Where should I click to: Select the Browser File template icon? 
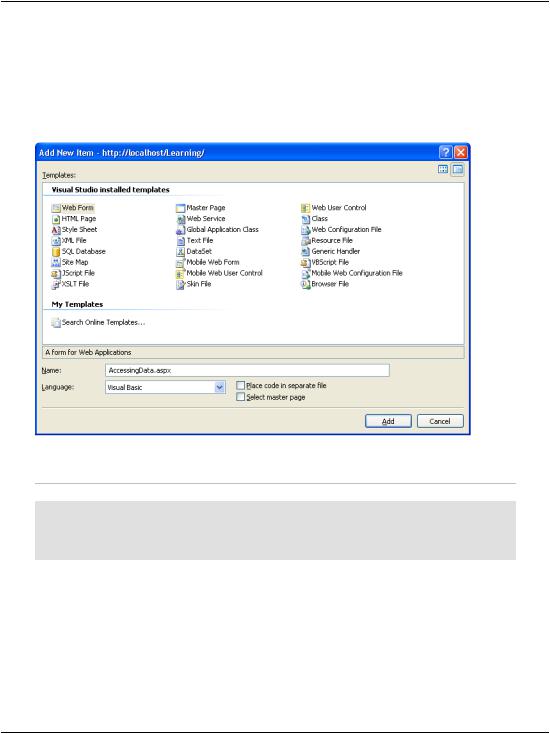306,284
